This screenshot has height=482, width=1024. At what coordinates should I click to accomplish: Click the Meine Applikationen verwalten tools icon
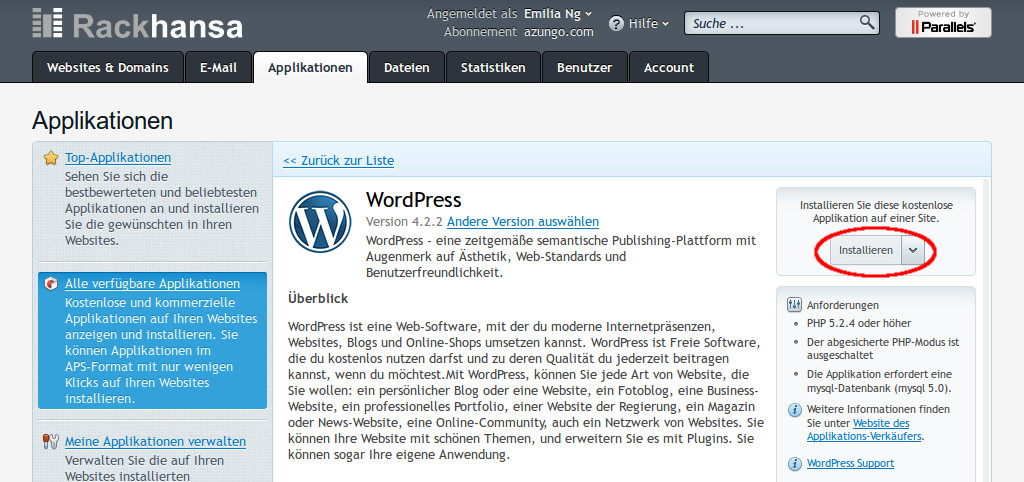pyautogui.click(x=51, y=442)
